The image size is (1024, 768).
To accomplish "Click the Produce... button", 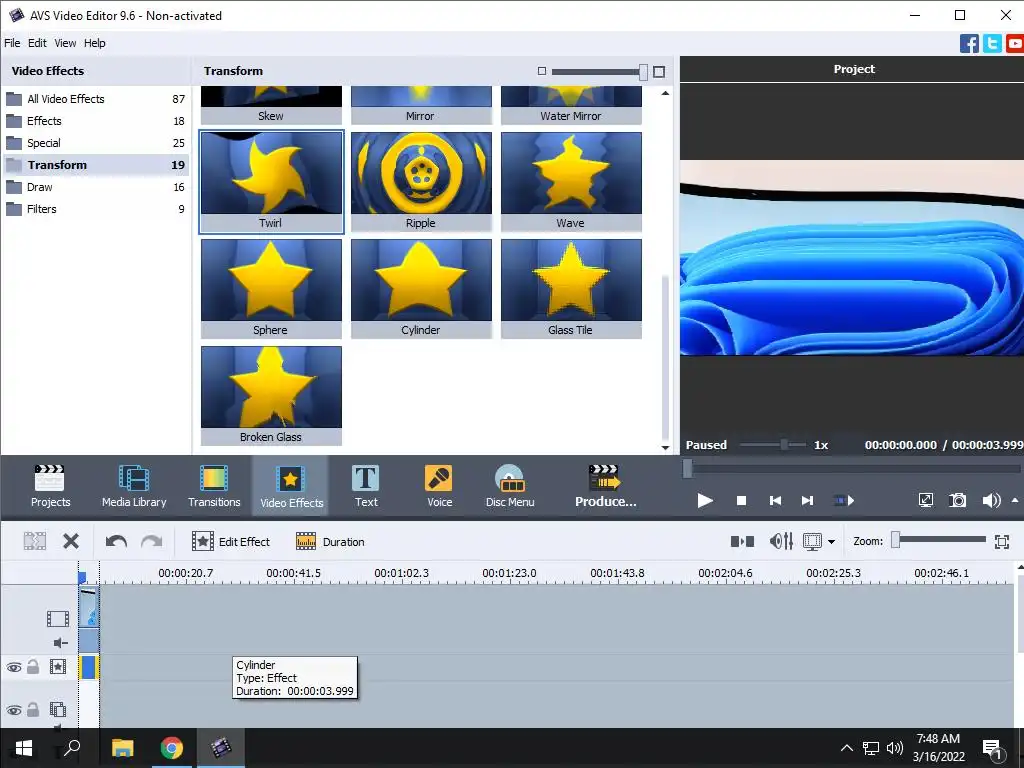I will (605, 486).
